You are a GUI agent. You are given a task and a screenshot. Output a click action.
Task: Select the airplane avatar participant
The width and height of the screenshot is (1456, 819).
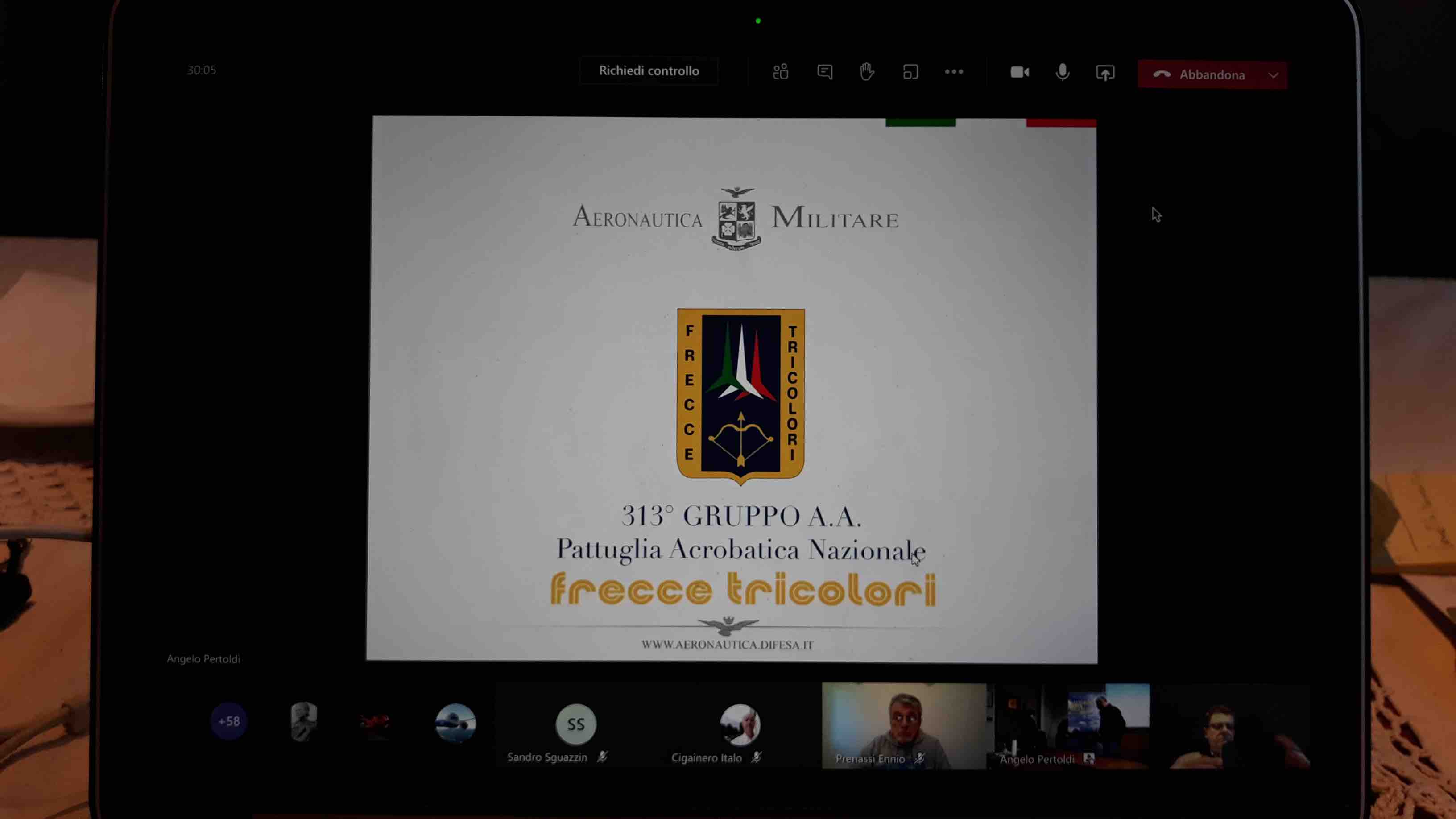click(x=455, y=723)
